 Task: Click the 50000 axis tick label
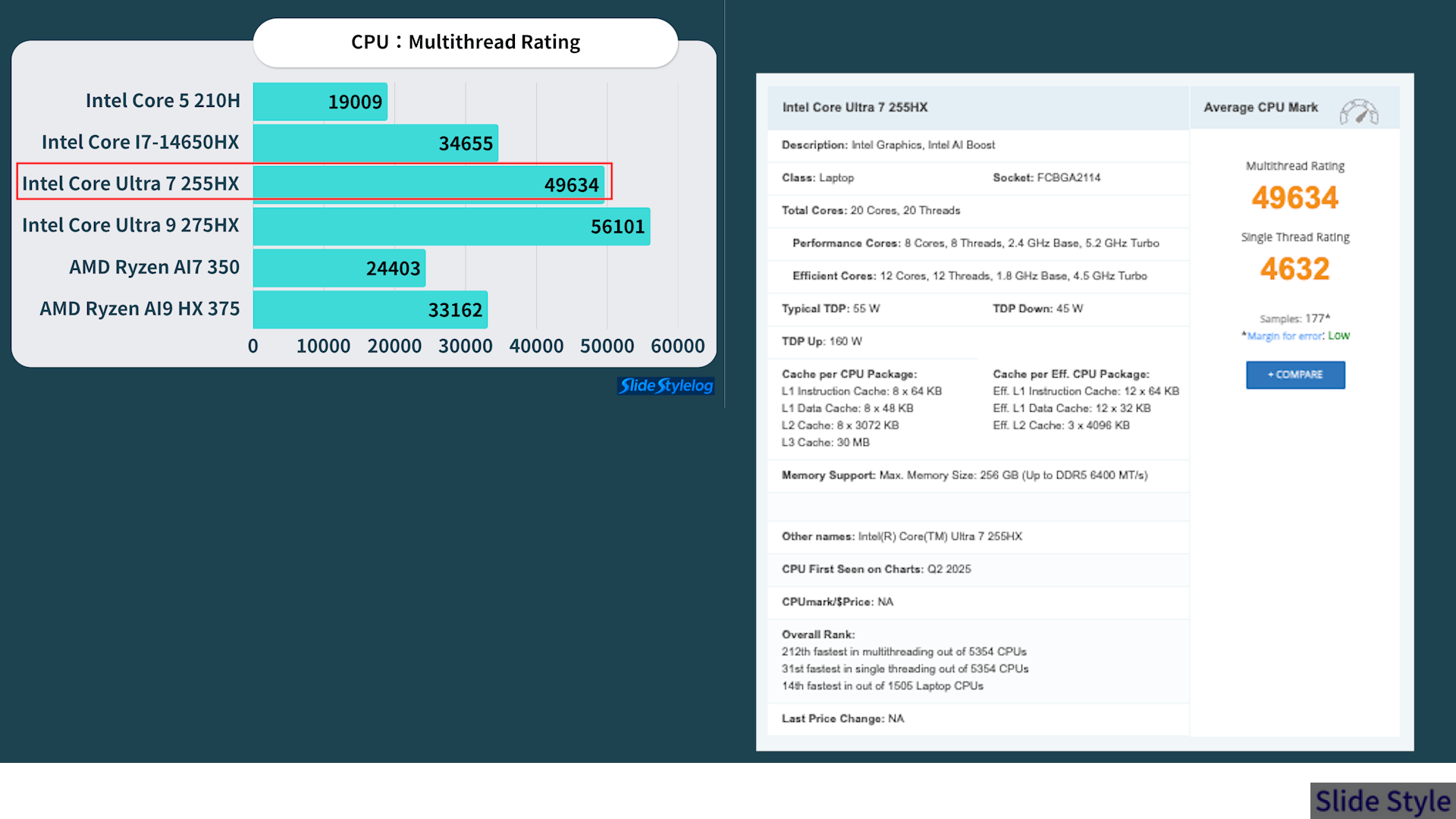click(607, 346)
